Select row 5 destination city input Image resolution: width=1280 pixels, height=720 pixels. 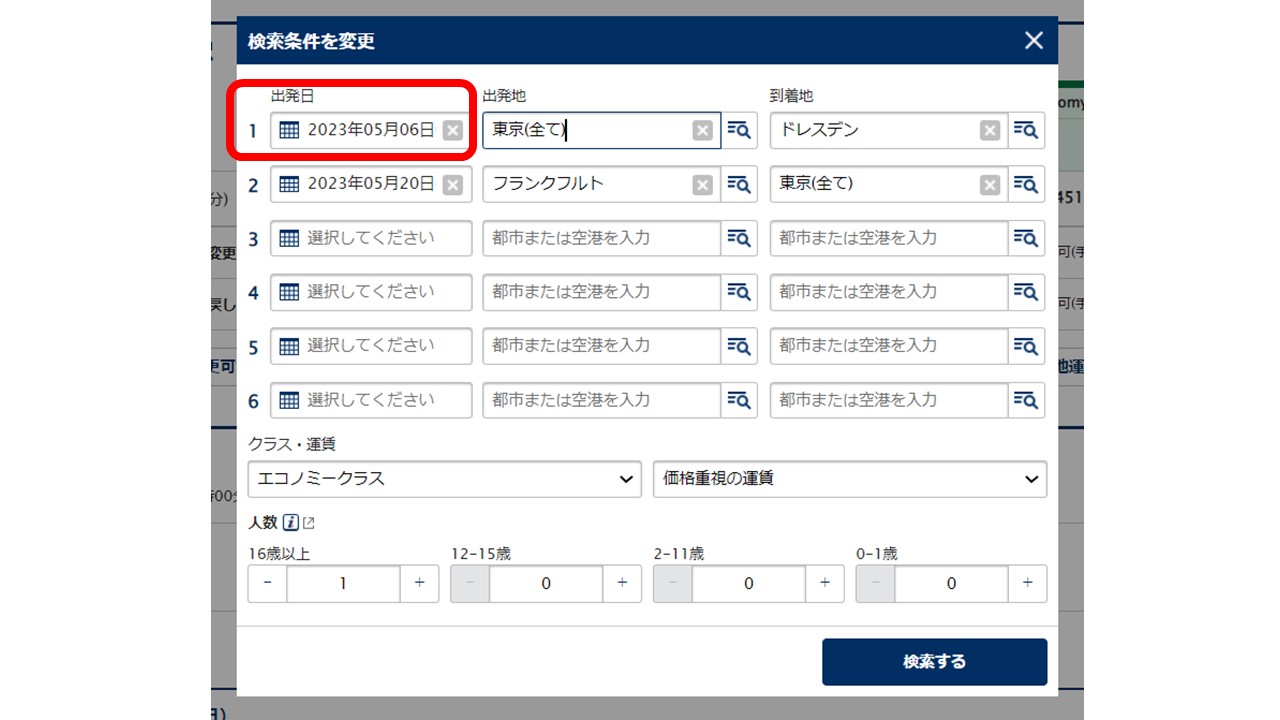[x=889, y=346]
